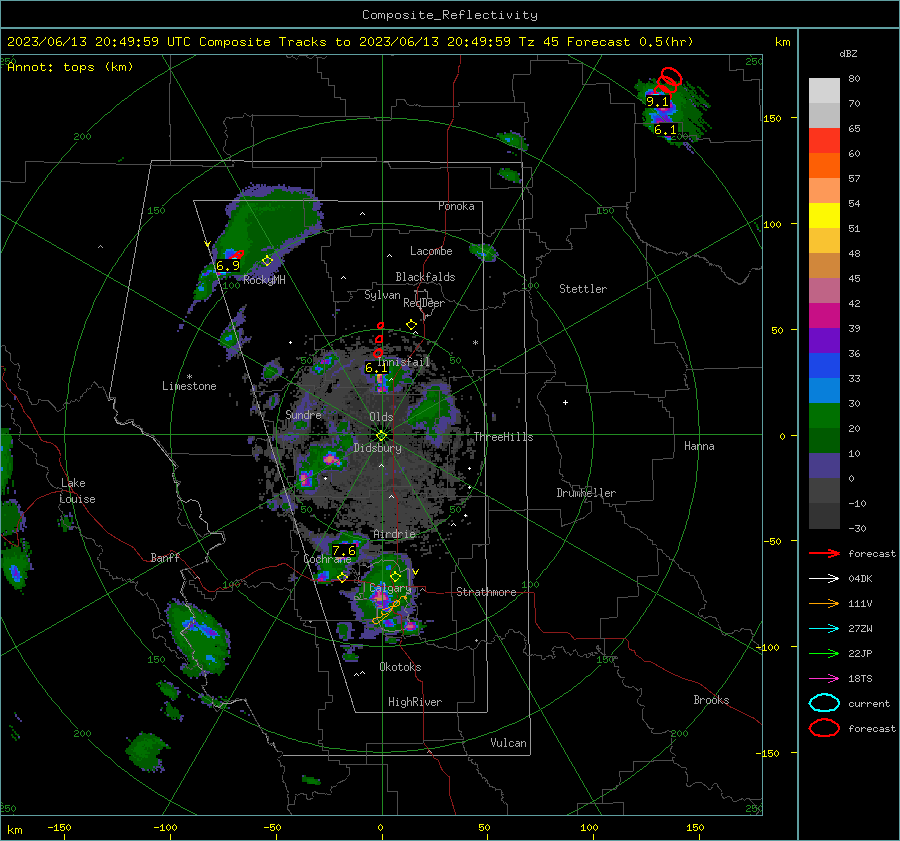Viewport: 900px width, 841px height.
Task: Click the Strathmore label
Action: [x=486, y=592]
